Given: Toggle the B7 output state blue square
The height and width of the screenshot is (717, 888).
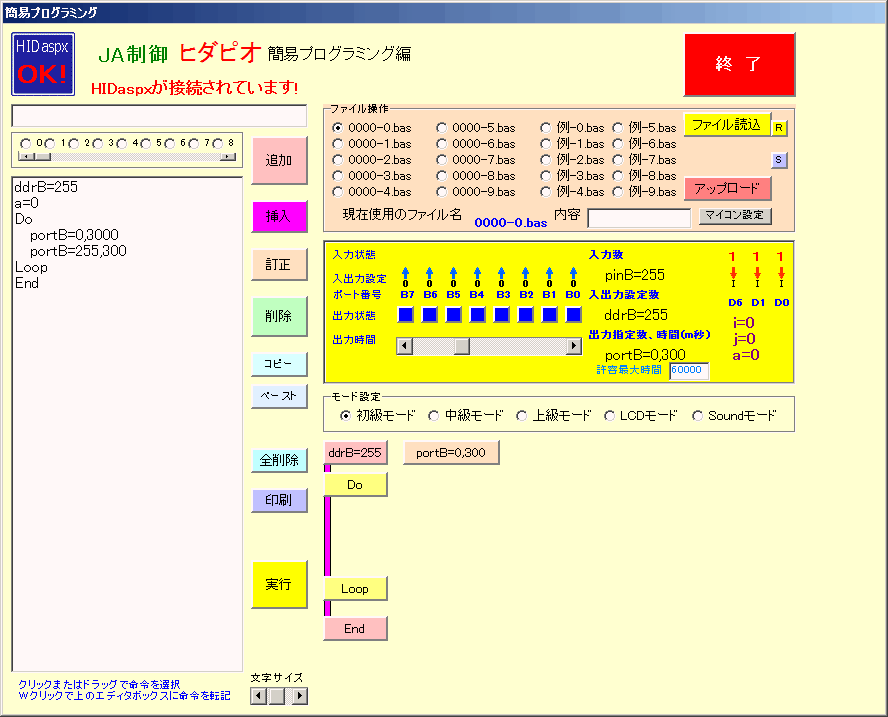Looking at the screenshot, I should coord(405,315).
